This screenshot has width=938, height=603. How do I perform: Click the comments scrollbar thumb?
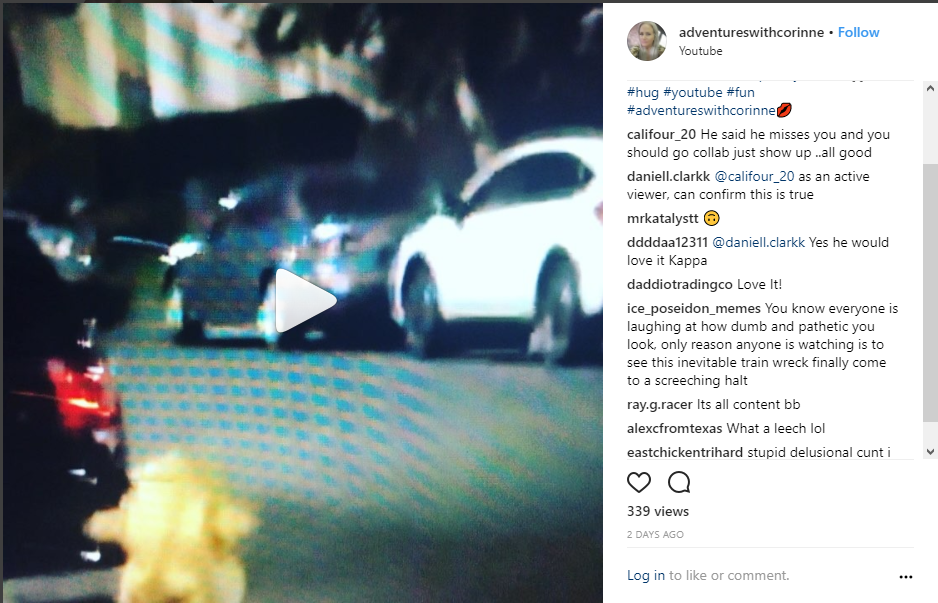930,292
